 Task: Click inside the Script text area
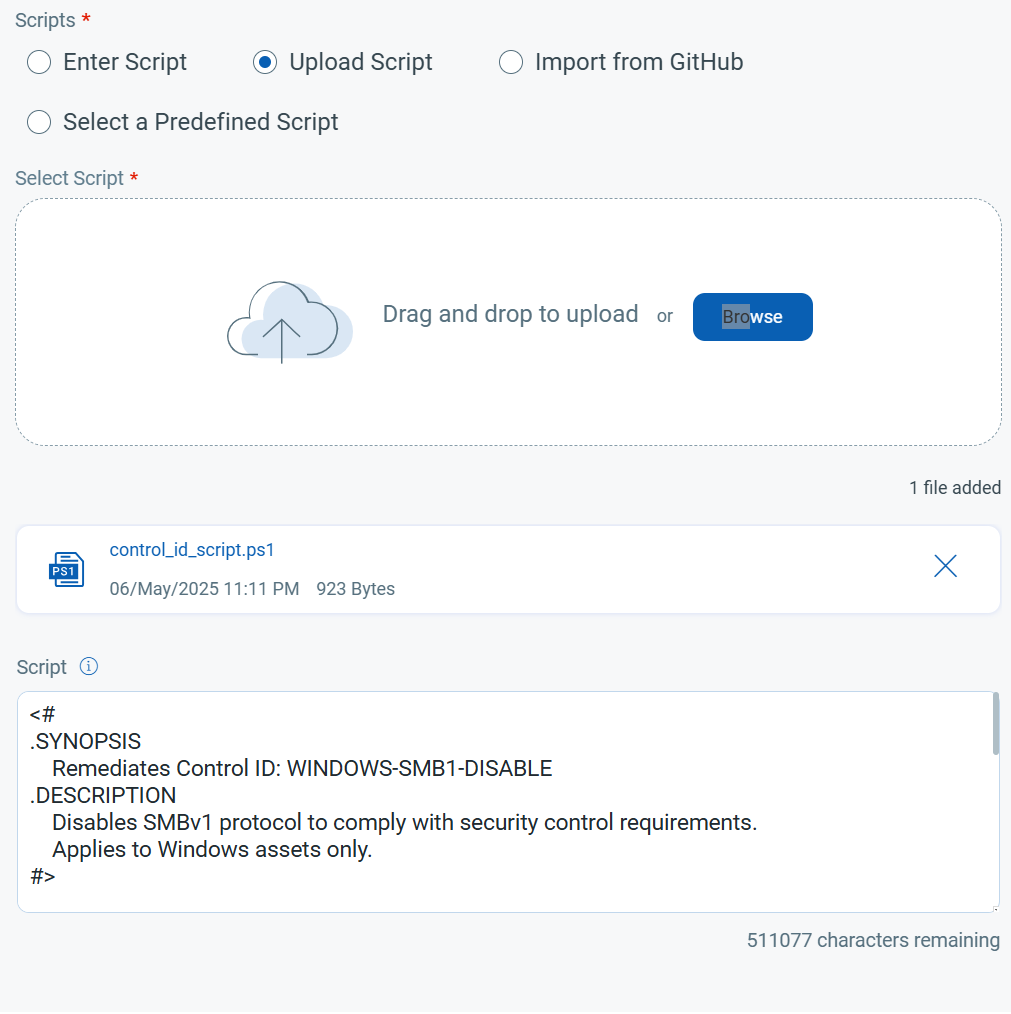(x=505, y=802)
